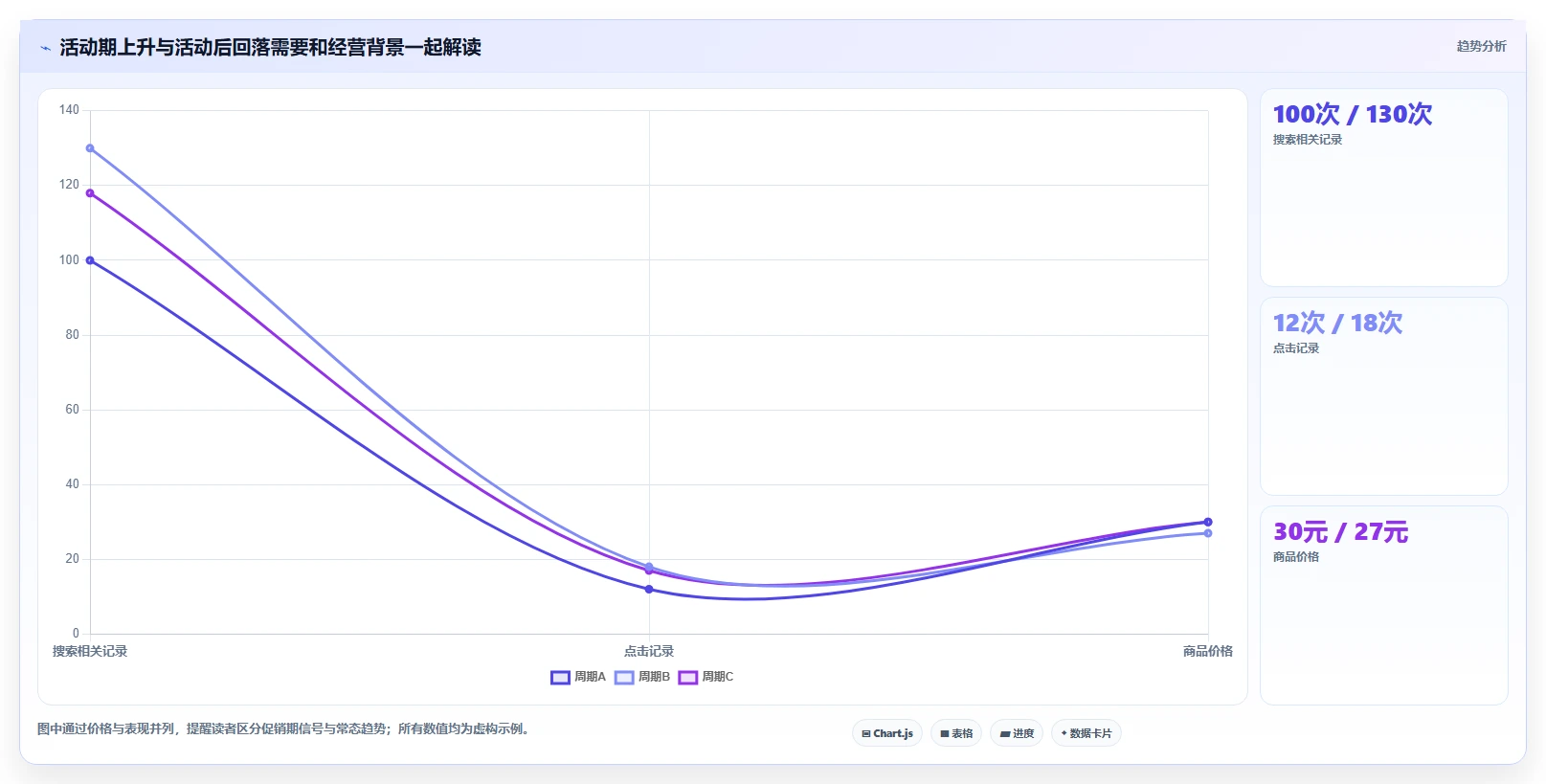Toggle the 周期B series in the legend

click(642, 677)
